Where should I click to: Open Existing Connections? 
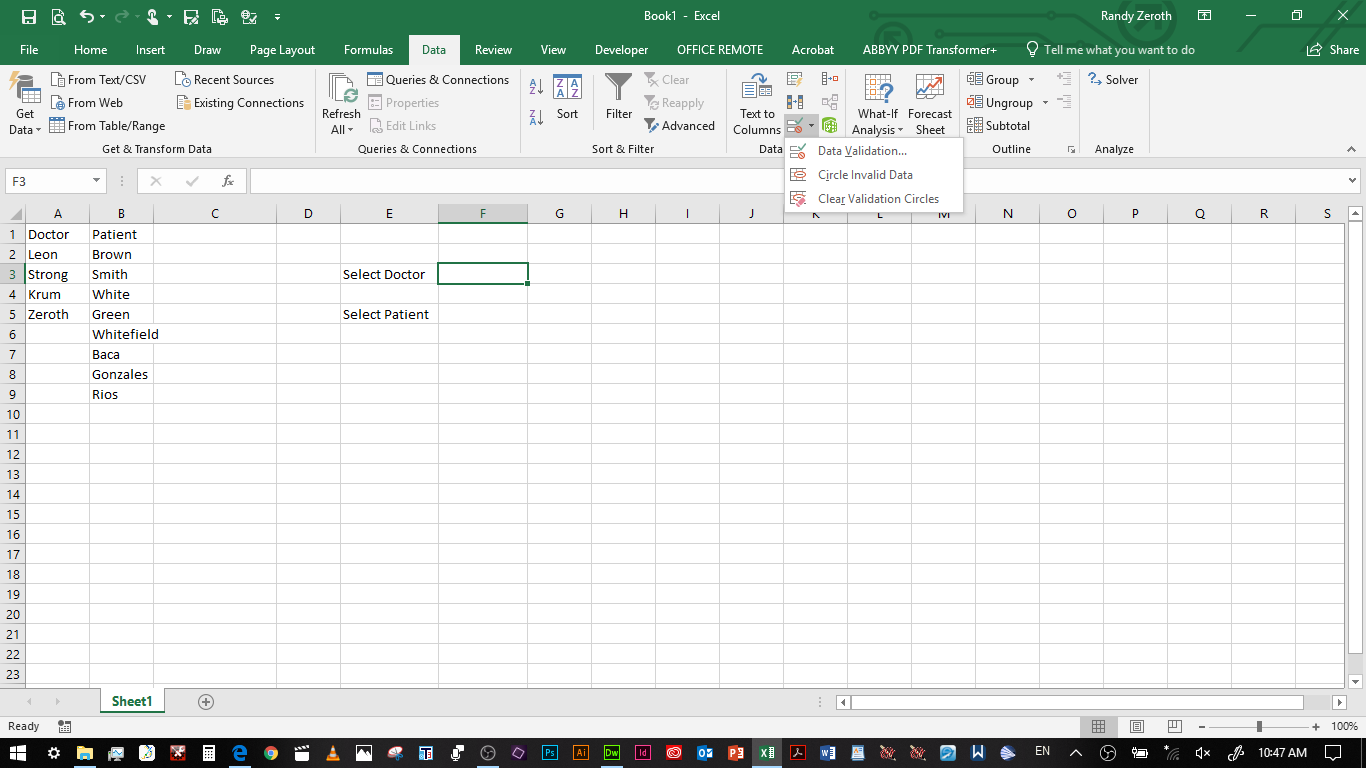tap(240, 103)
